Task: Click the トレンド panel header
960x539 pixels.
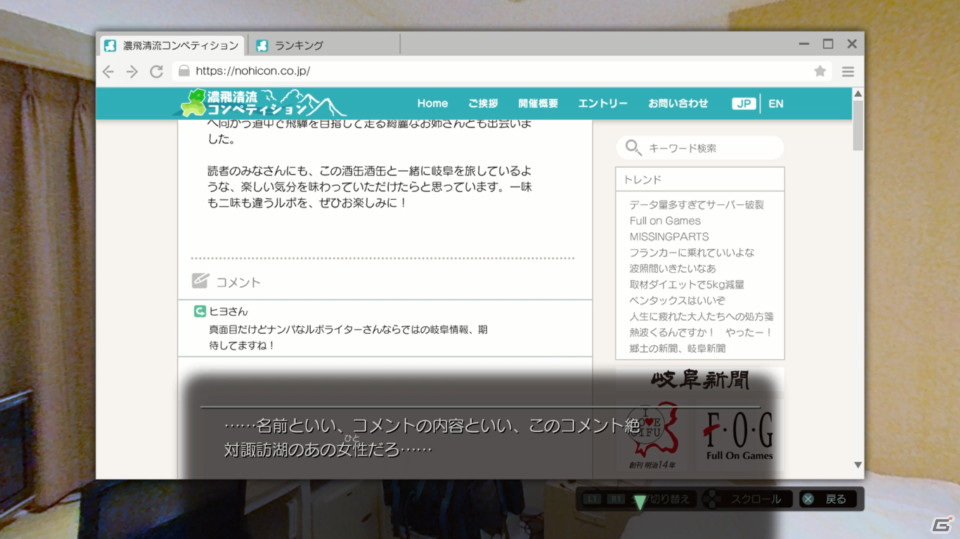Action: tap(700, 179)
